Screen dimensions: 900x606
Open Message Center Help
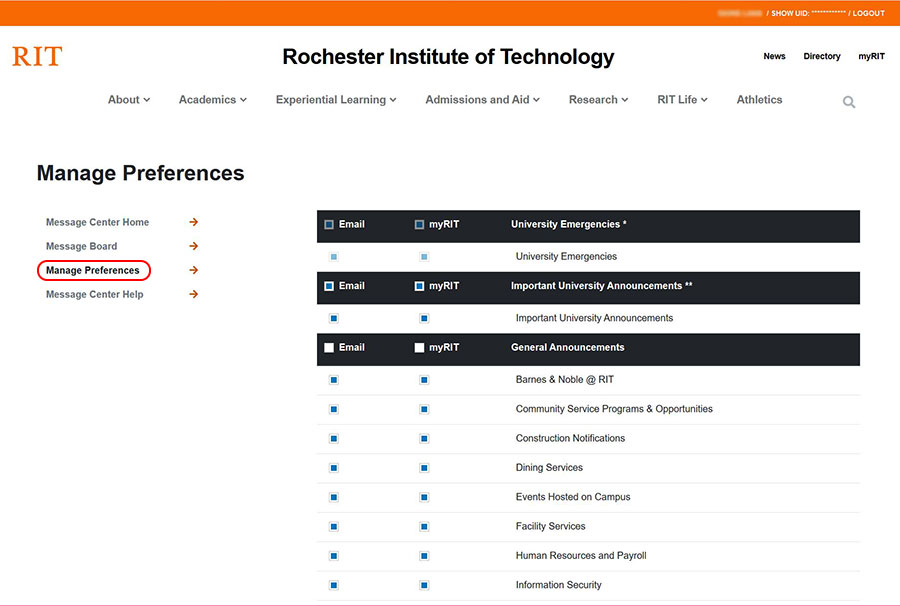(95, 294)
